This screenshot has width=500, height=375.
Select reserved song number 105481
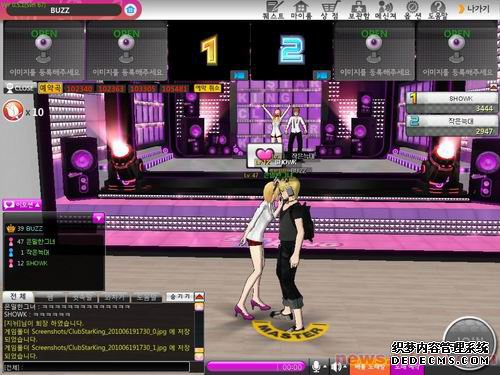click(174, 89)
